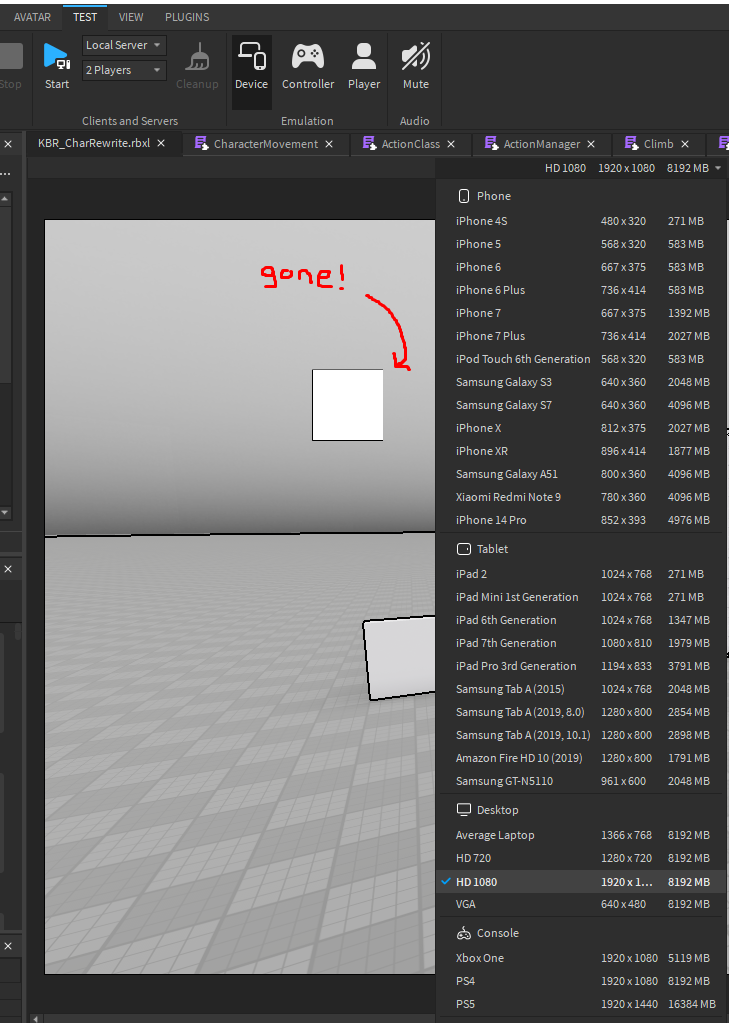Select Samsung Galaxy A51 device

[x=582, y=474]
